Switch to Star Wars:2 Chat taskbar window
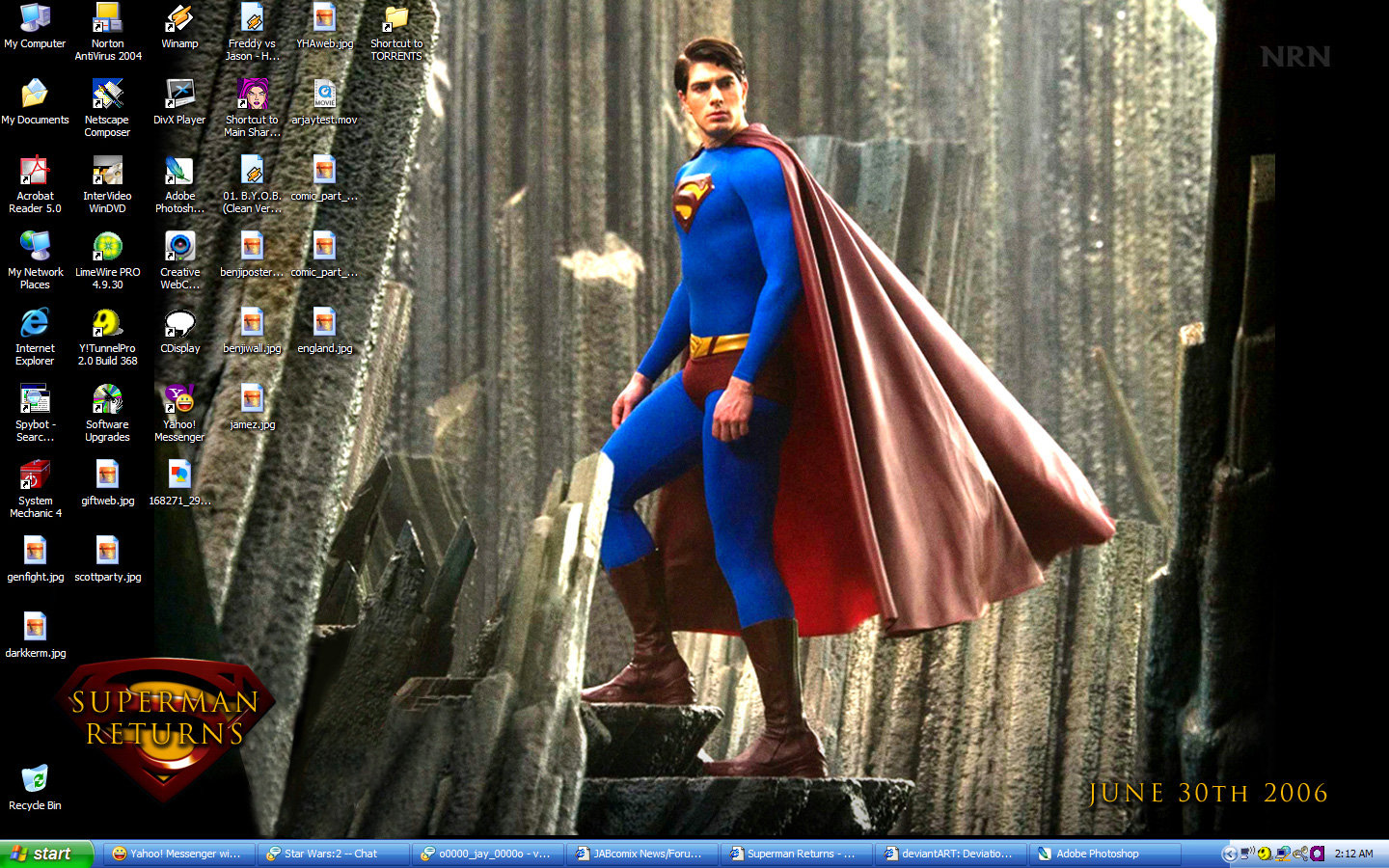Image resolution: width=1389 pixels, height=868 pixels. (x=333, y=854)
